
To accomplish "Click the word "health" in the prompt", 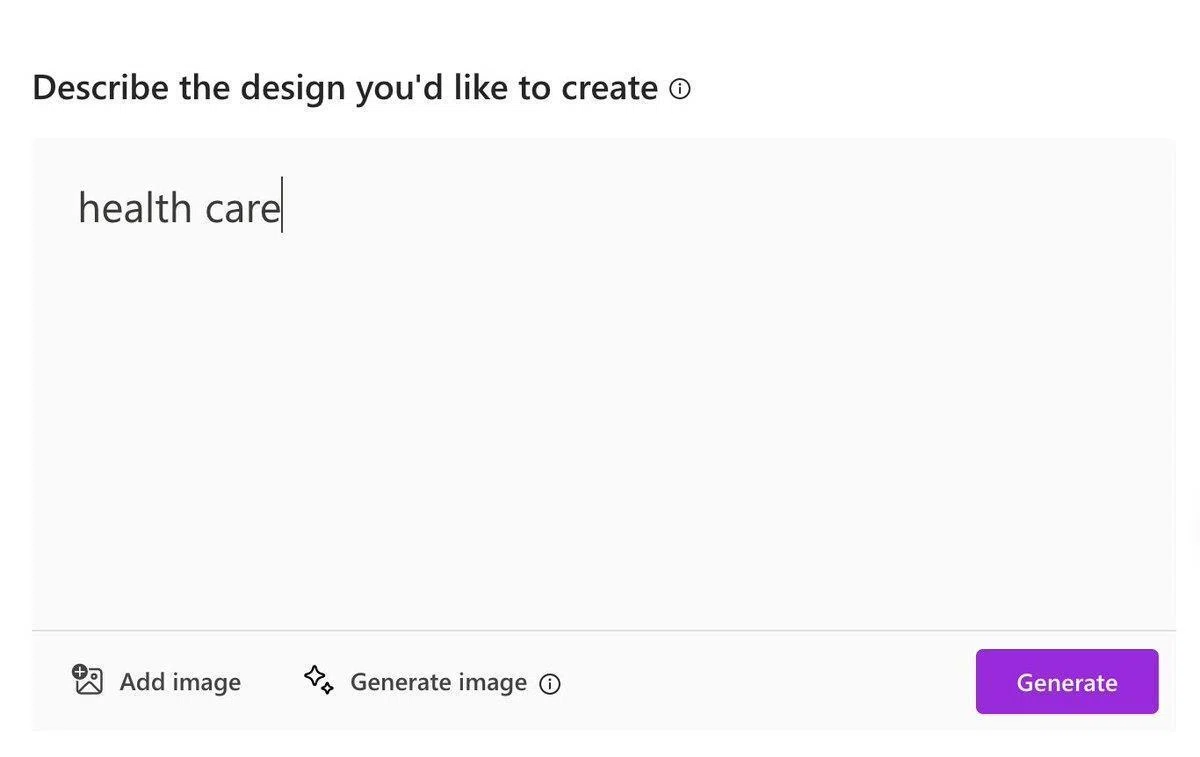I will (x=135, y=208).
